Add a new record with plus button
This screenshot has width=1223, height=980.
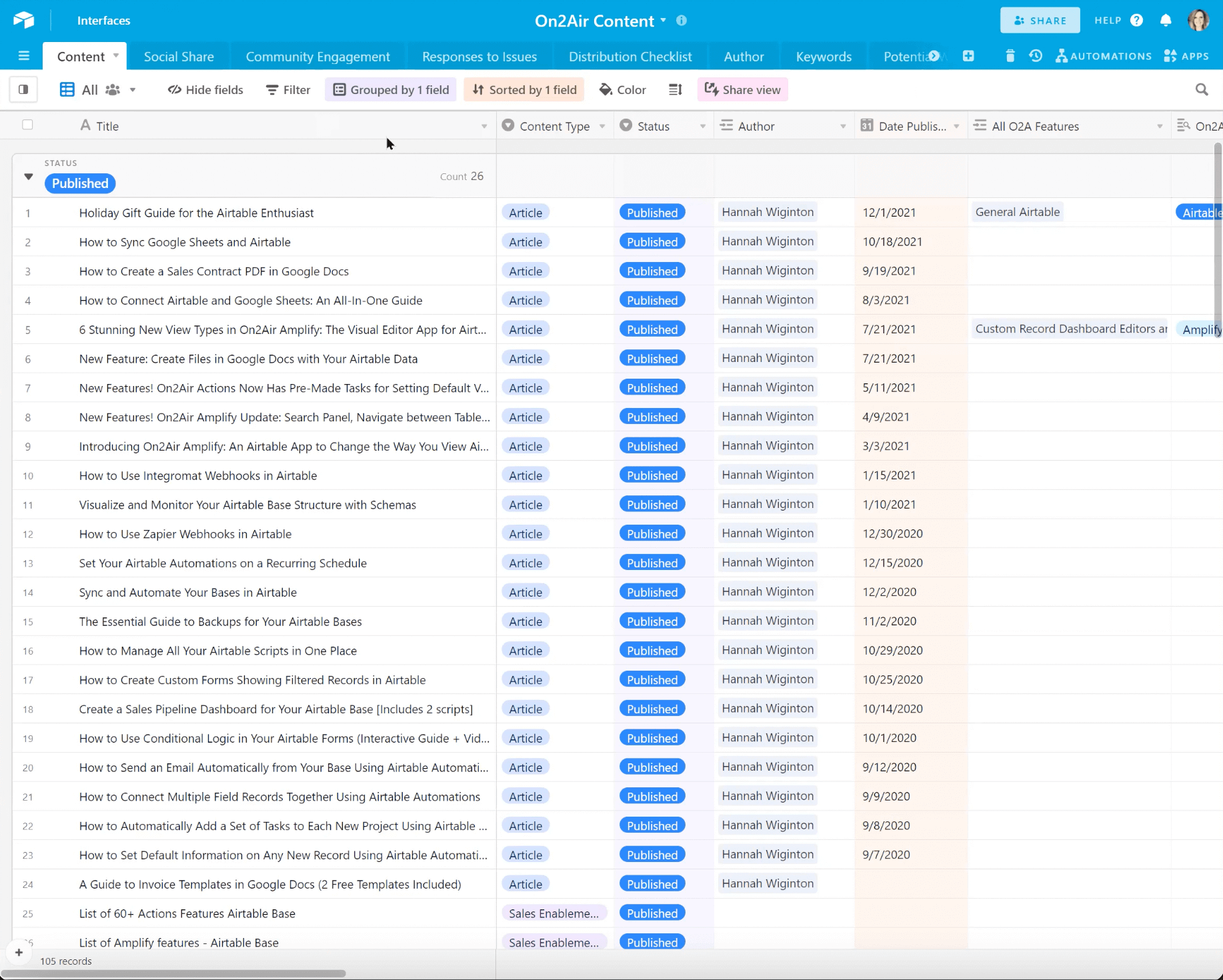(x=19, y=952)
